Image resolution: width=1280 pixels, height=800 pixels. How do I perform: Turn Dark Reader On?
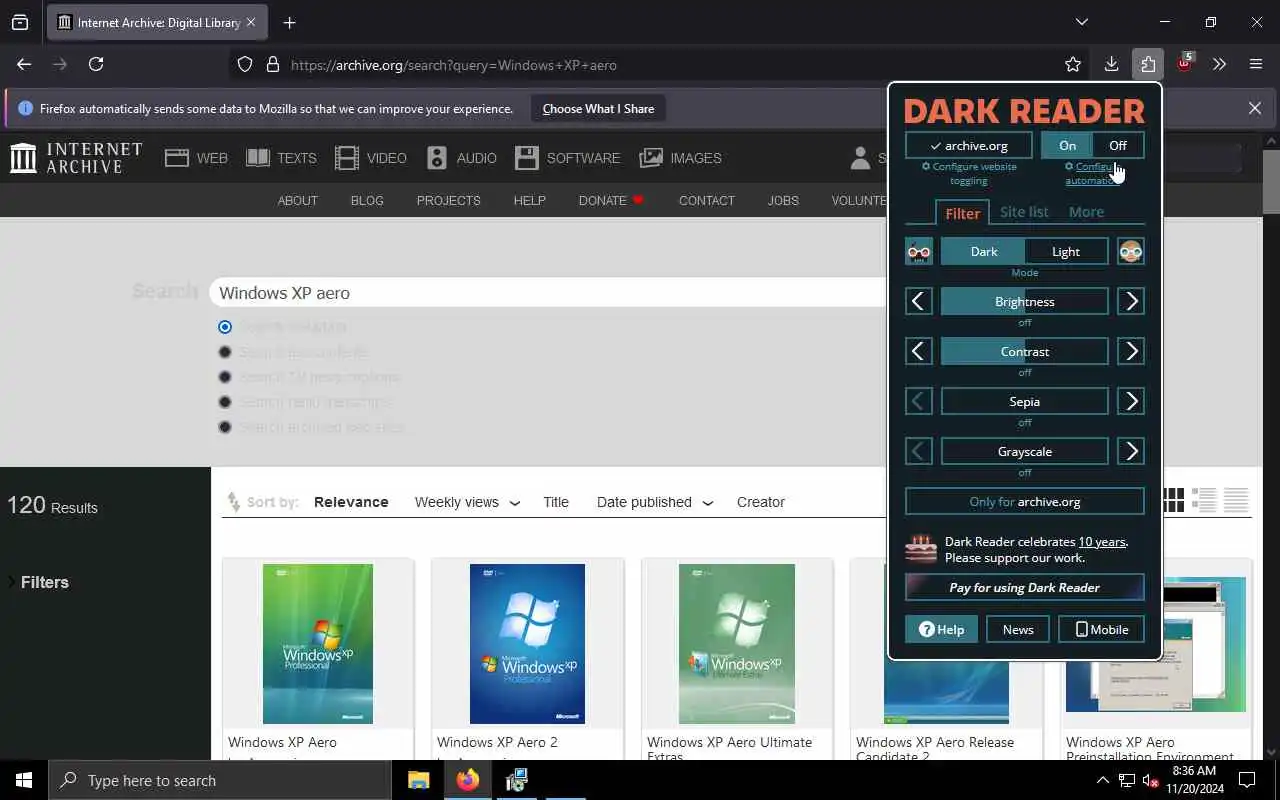click(x=1067, y=145)
